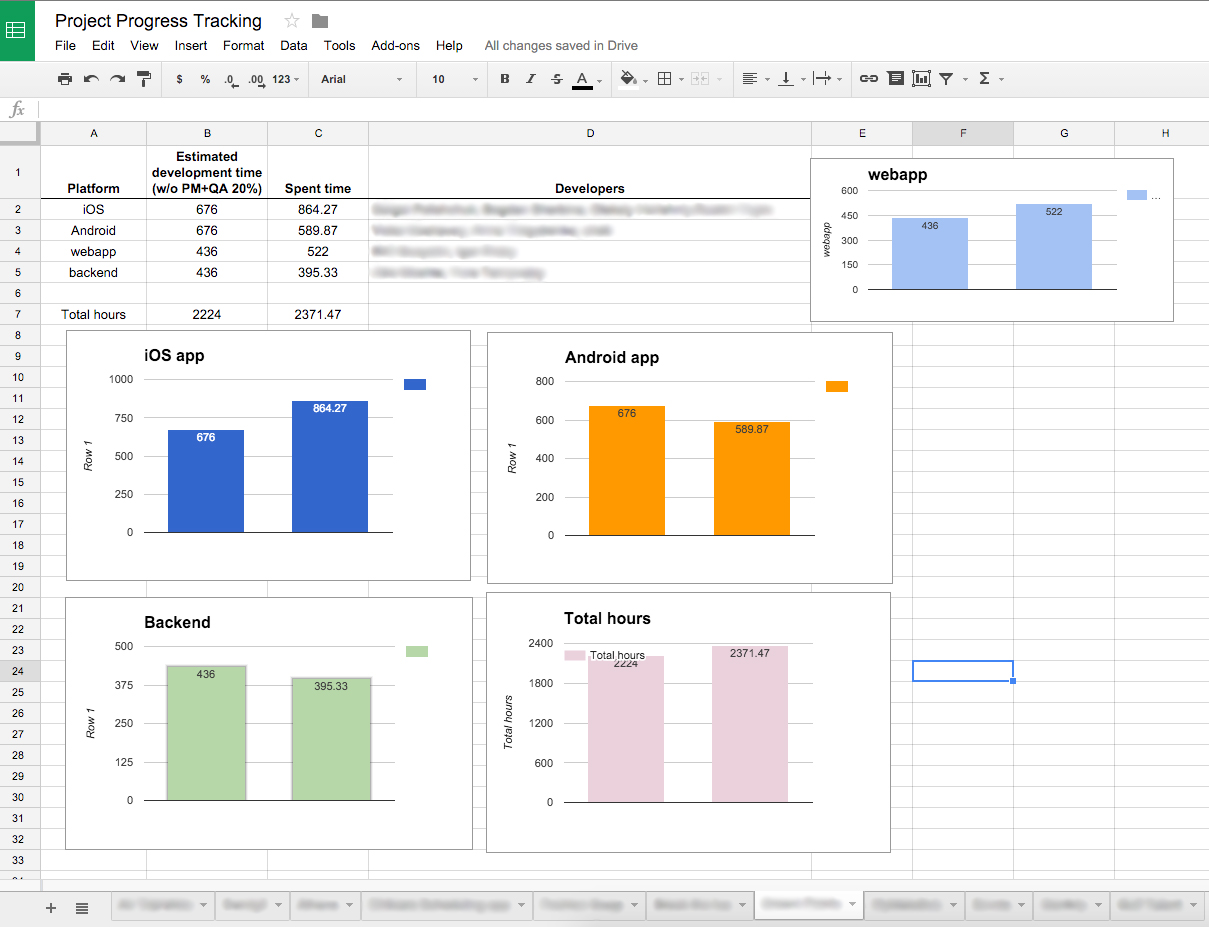Viewport: 1209px width, 927px height.
Task: Select the paint format tool
Action: pyautogui.click(x=144, y=79)
